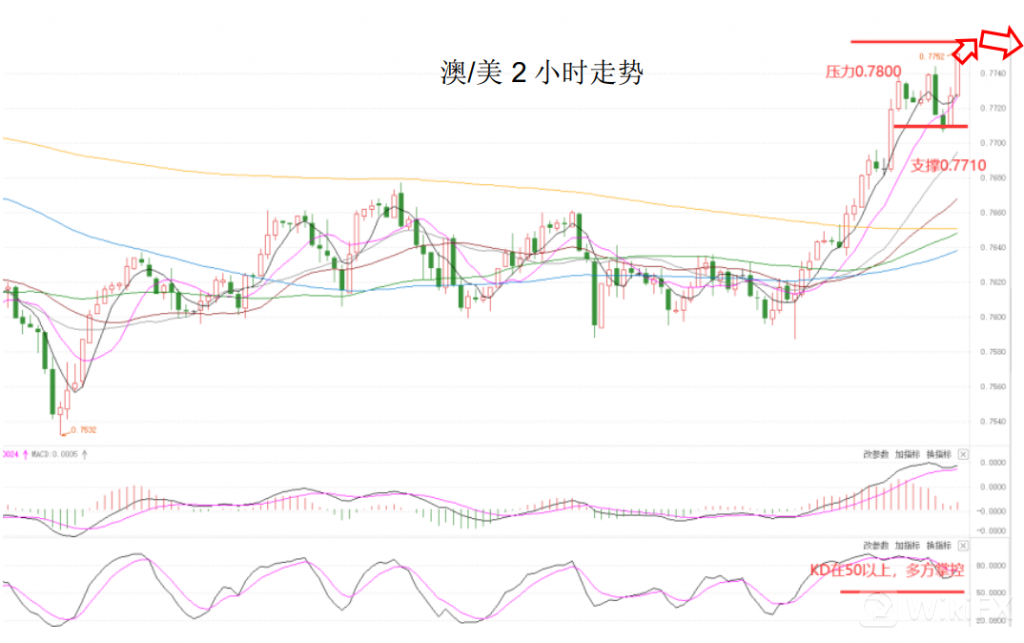This screenshot has width=1024, height=643.
Task: Click the magenta up arrow in MACD header
Action: (x=25, y=454)
